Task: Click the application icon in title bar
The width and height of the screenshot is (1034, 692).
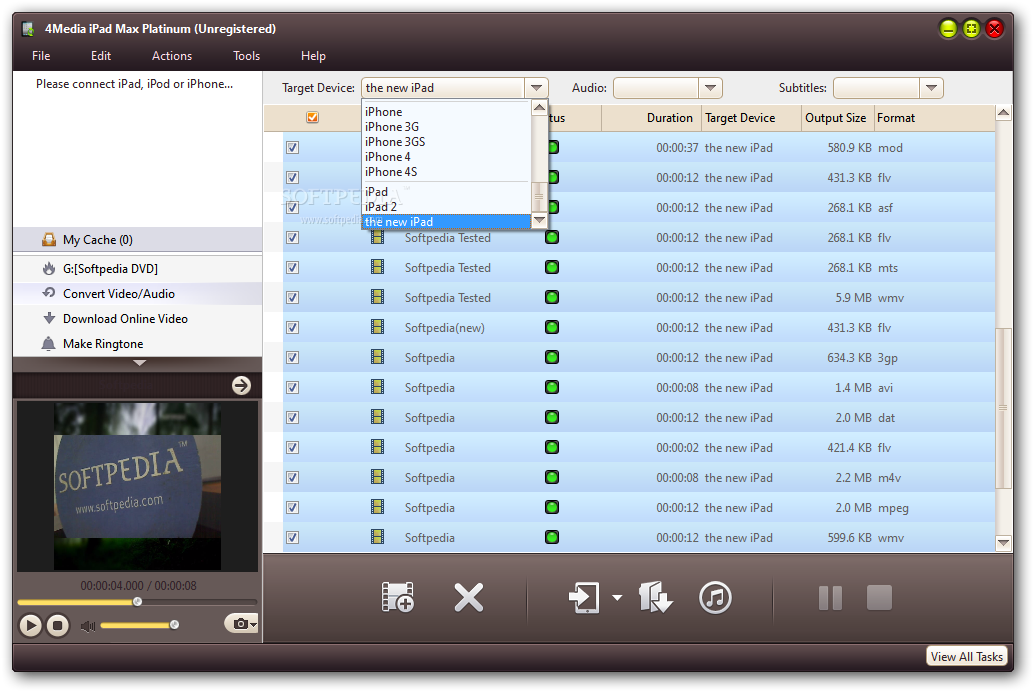Action: tap(28, 29)
